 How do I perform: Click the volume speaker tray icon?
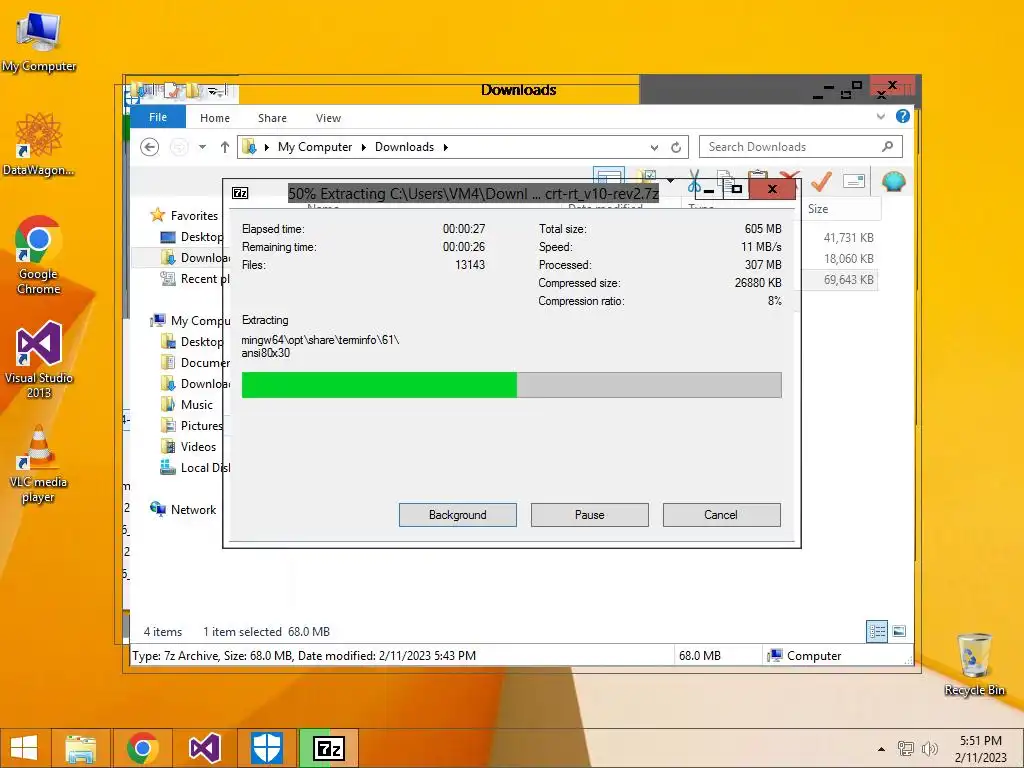tap(929, 748)
